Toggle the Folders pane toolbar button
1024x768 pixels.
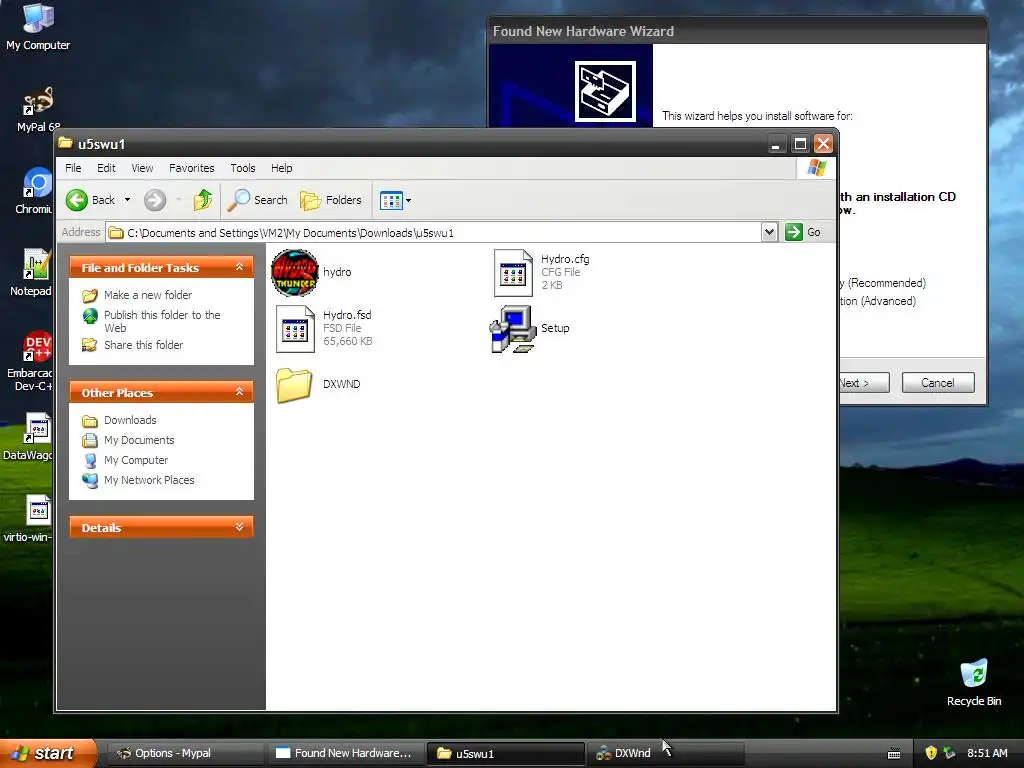tap(330, 200)
